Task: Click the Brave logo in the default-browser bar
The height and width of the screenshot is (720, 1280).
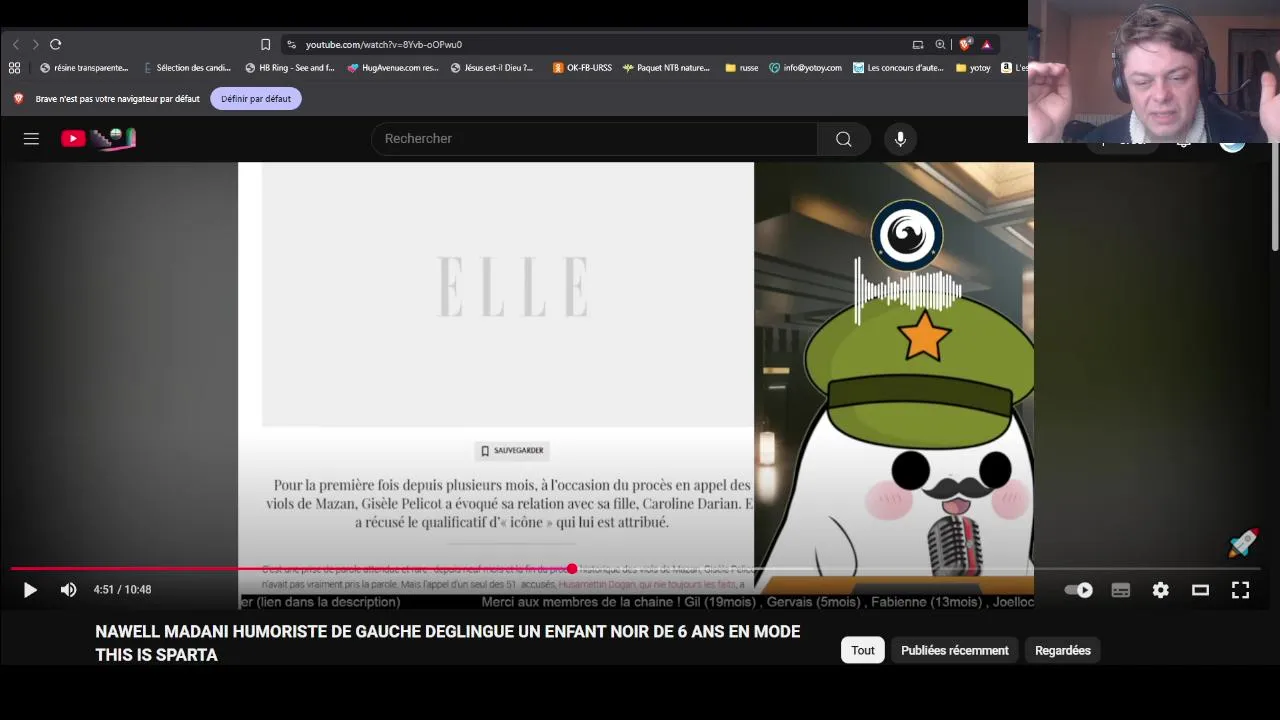Action: click(18, 98)
